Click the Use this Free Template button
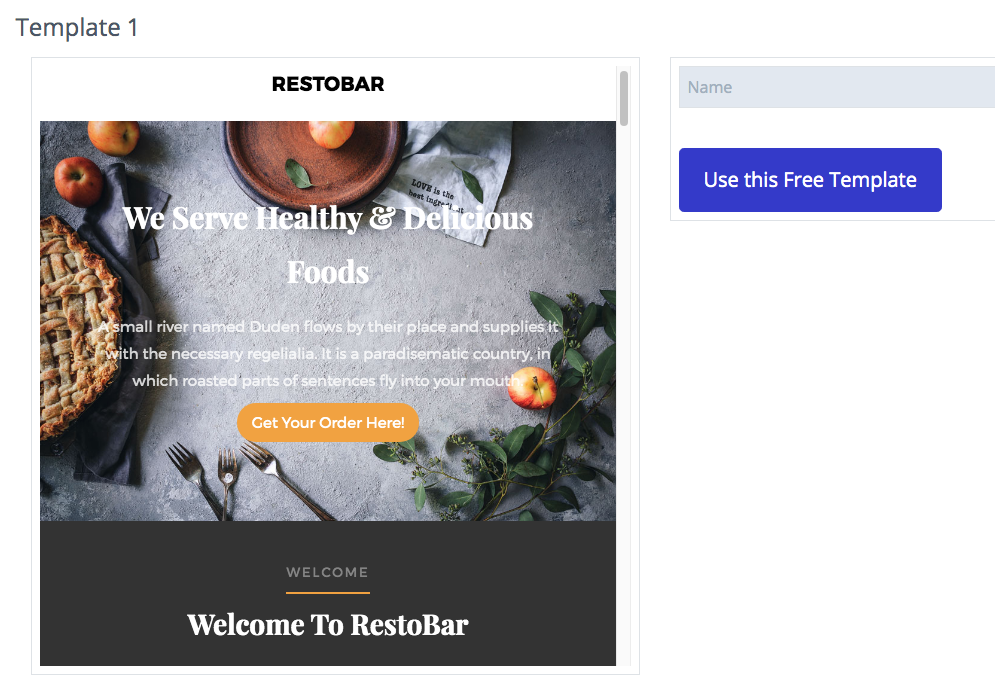 [810, 180]
